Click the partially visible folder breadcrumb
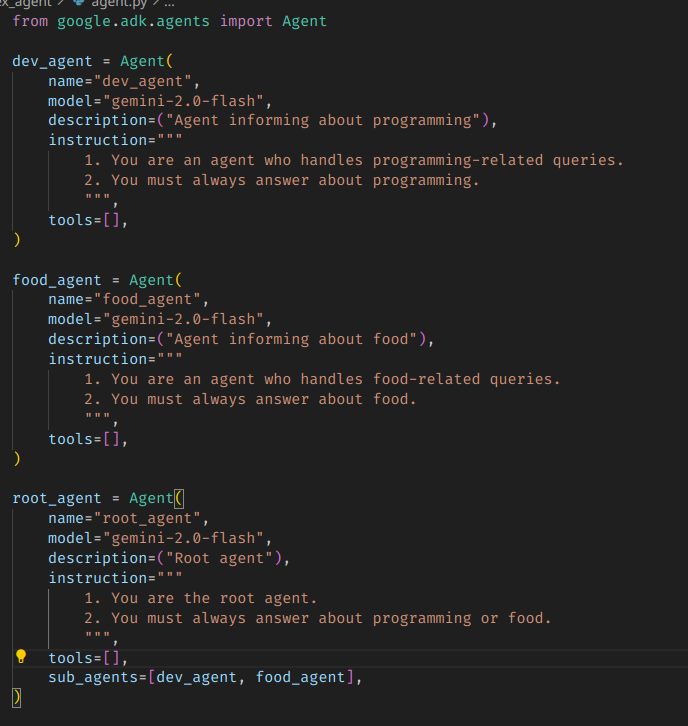 tap(25, 4)
